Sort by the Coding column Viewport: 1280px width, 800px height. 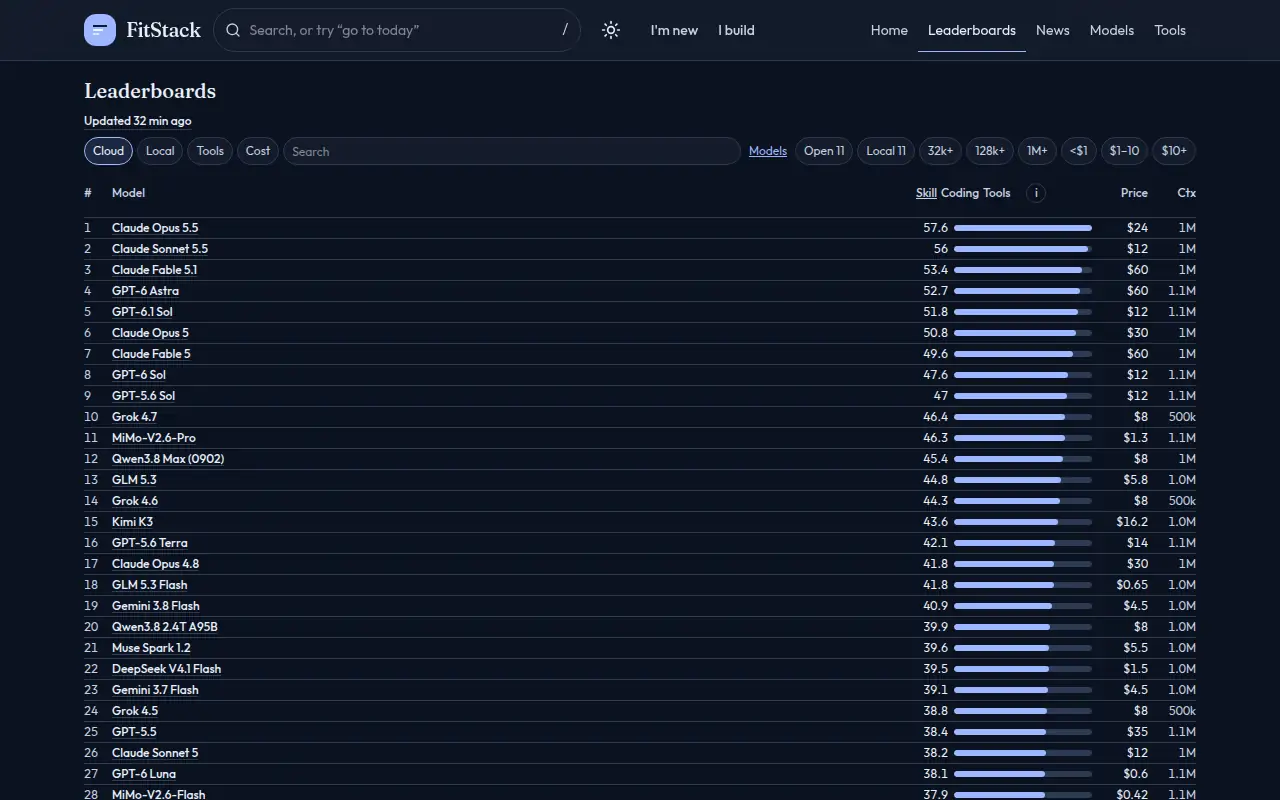(960, 193)
